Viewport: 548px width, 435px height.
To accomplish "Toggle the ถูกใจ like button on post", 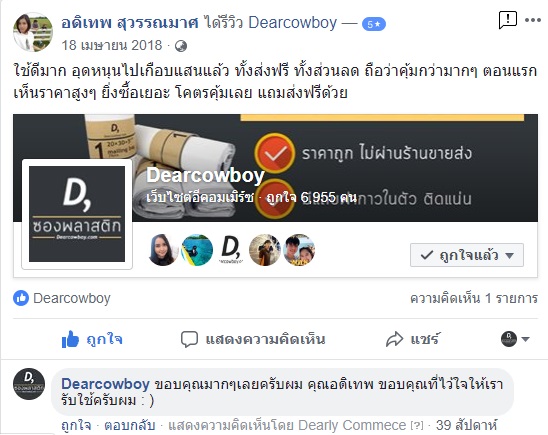I will [x=92, y=339].
